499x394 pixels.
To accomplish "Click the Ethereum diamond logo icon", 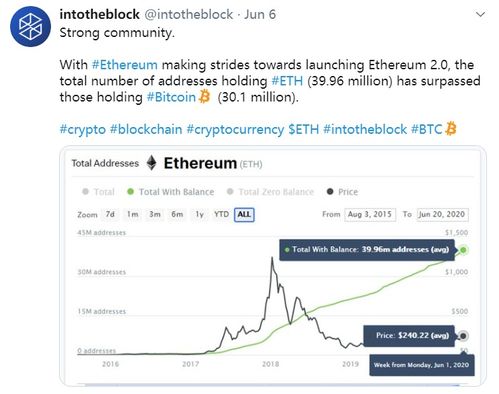I will (x=152, y=163).
